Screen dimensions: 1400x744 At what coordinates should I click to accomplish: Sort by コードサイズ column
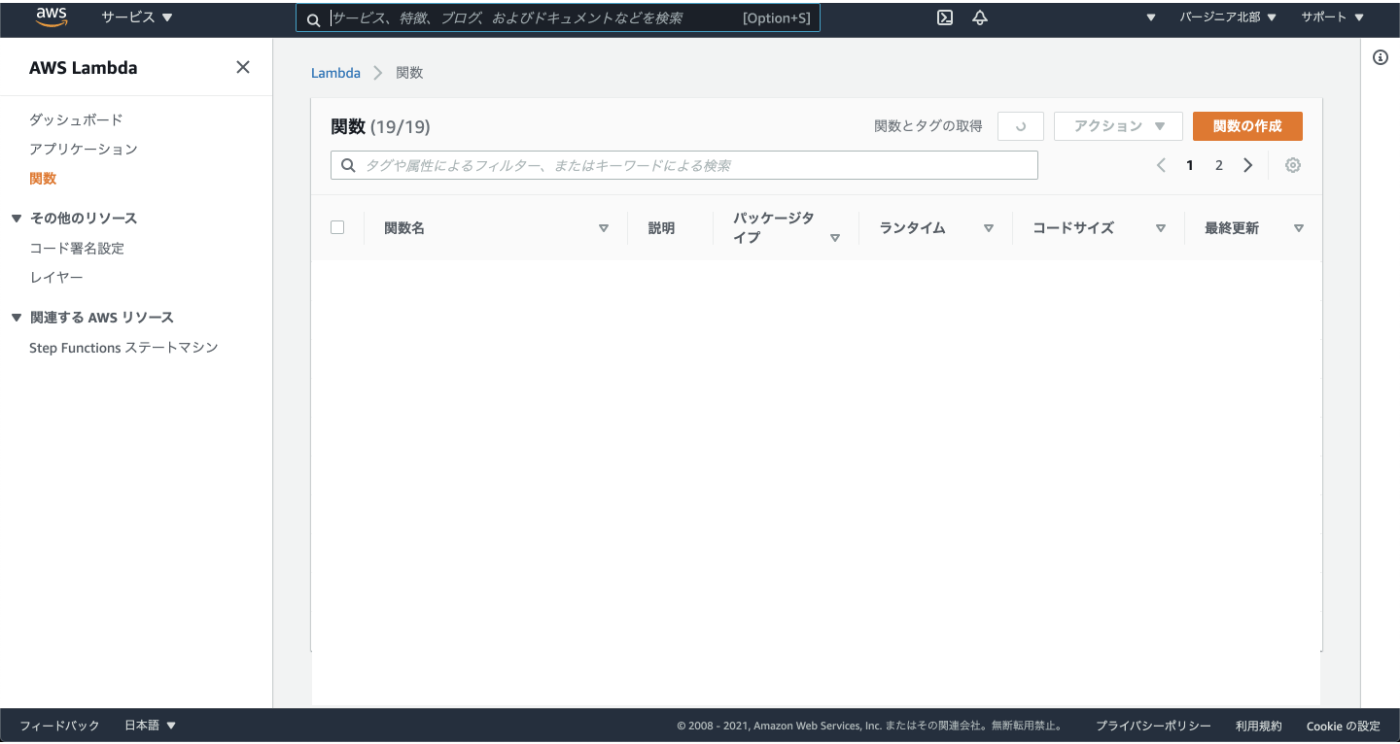(x=1161, y=228)
